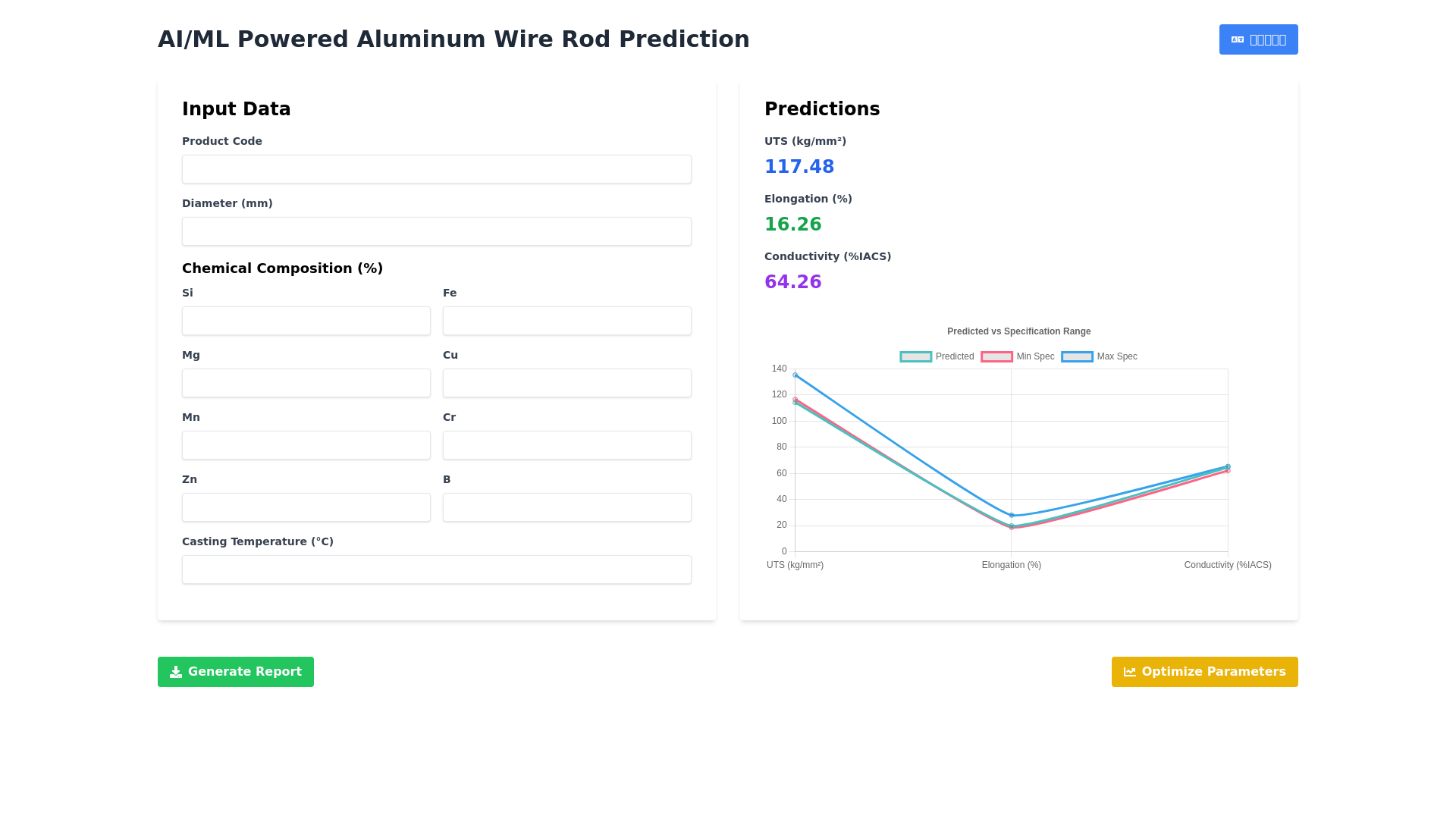
Task: Click the Optimize Parameters button
Action: pyautogui.click(x=1205, y=672)
